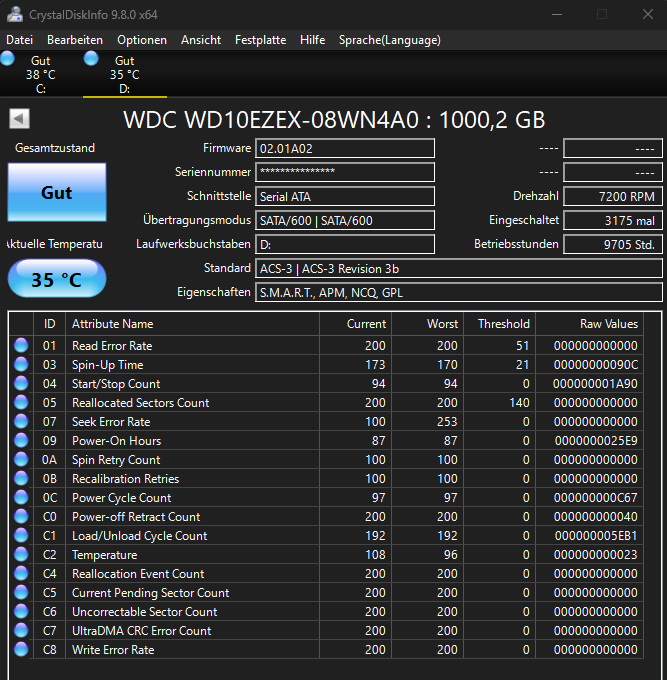Open the Festplatte menu

260,40
